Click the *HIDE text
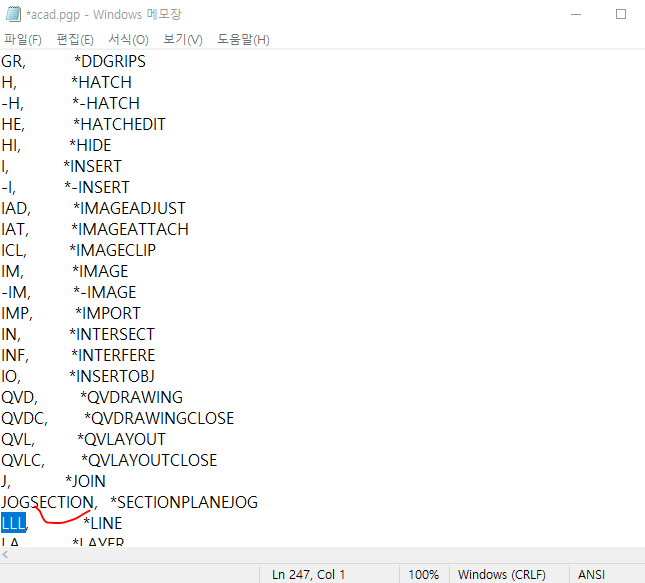 90,145
